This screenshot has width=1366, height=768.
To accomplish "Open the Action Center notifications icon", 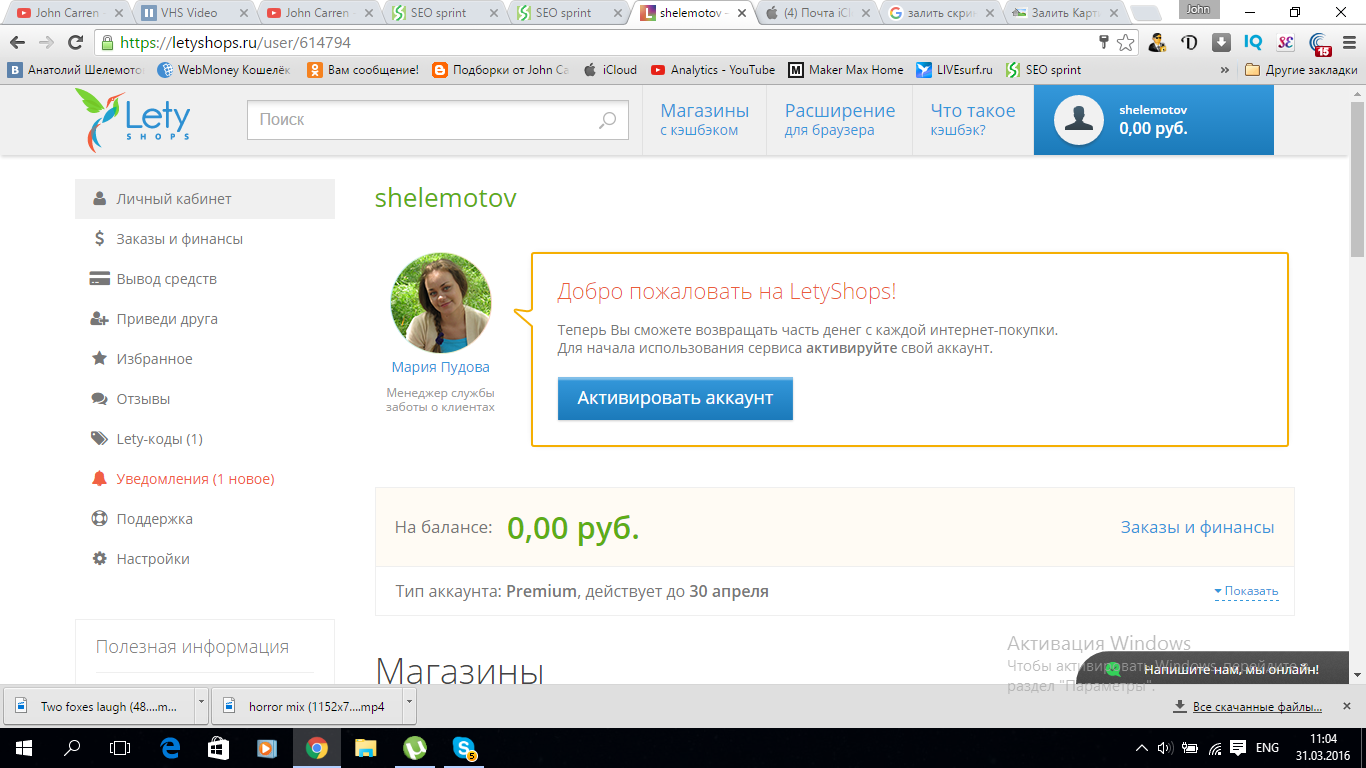I will click(1238, 747).
